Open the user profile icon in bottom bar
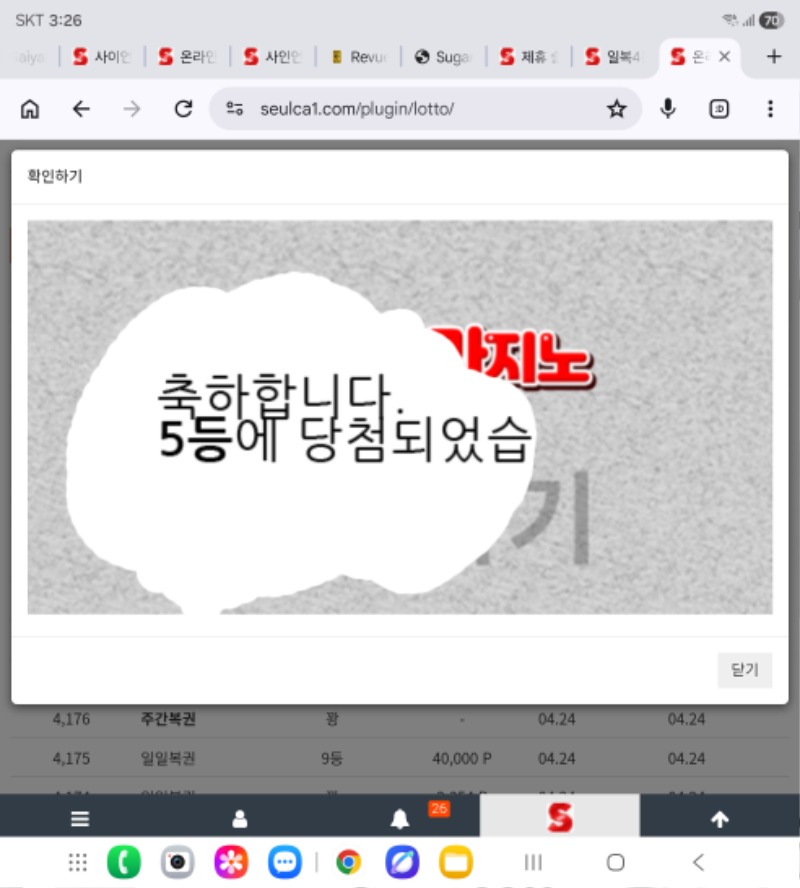The width and height of the screenshot is (800, 888). tap(240, 819)
